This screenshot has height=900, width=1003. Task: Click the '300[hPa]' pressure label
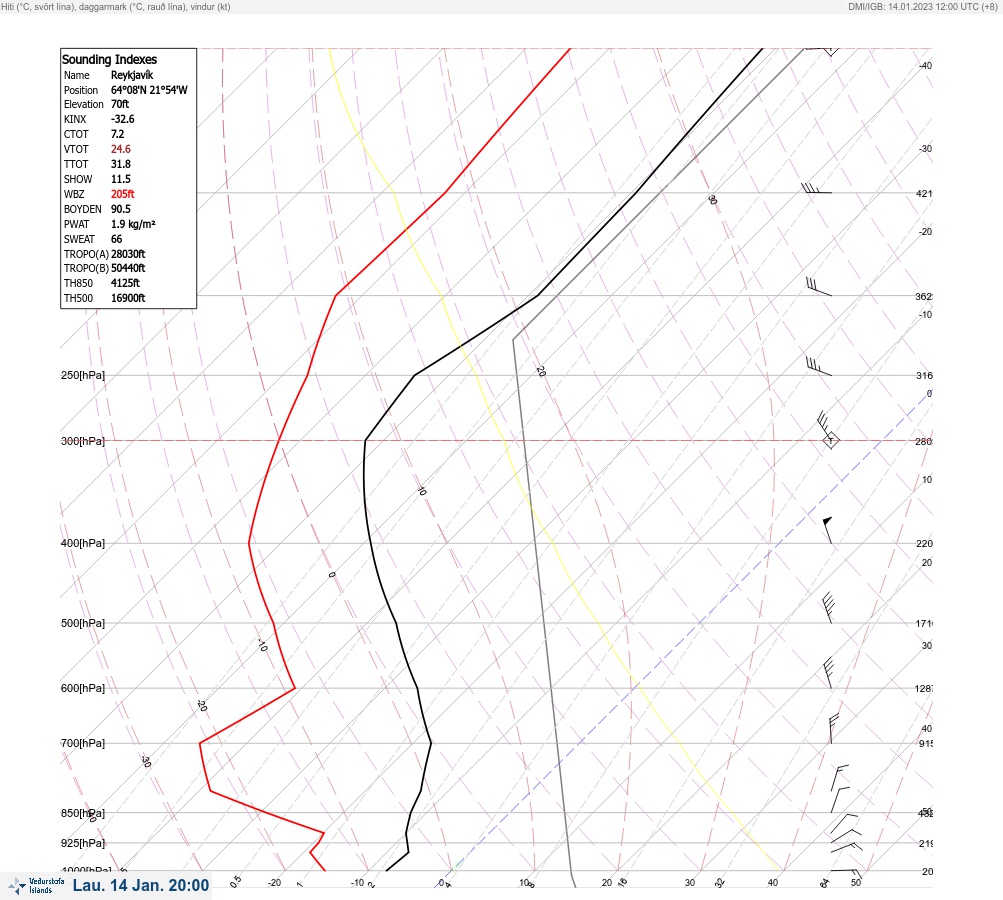pyautogui.click(x=83, y=441)
